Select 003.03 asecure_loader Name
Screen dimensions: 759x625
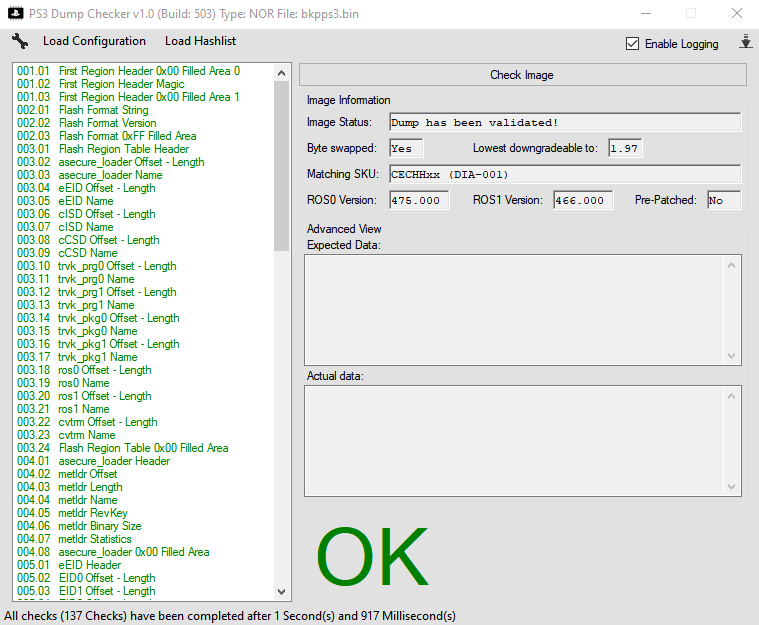(90, 175)
